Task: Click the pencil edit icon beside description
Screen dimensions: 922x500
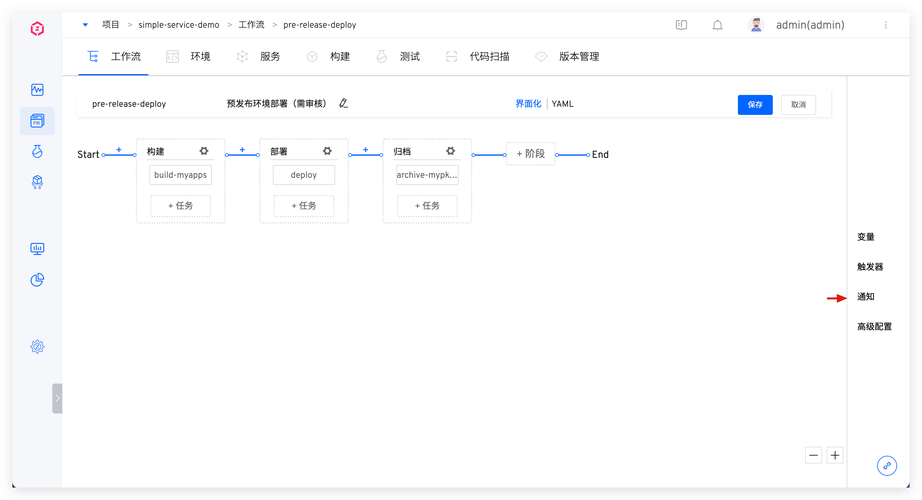Action: point(344,103)
